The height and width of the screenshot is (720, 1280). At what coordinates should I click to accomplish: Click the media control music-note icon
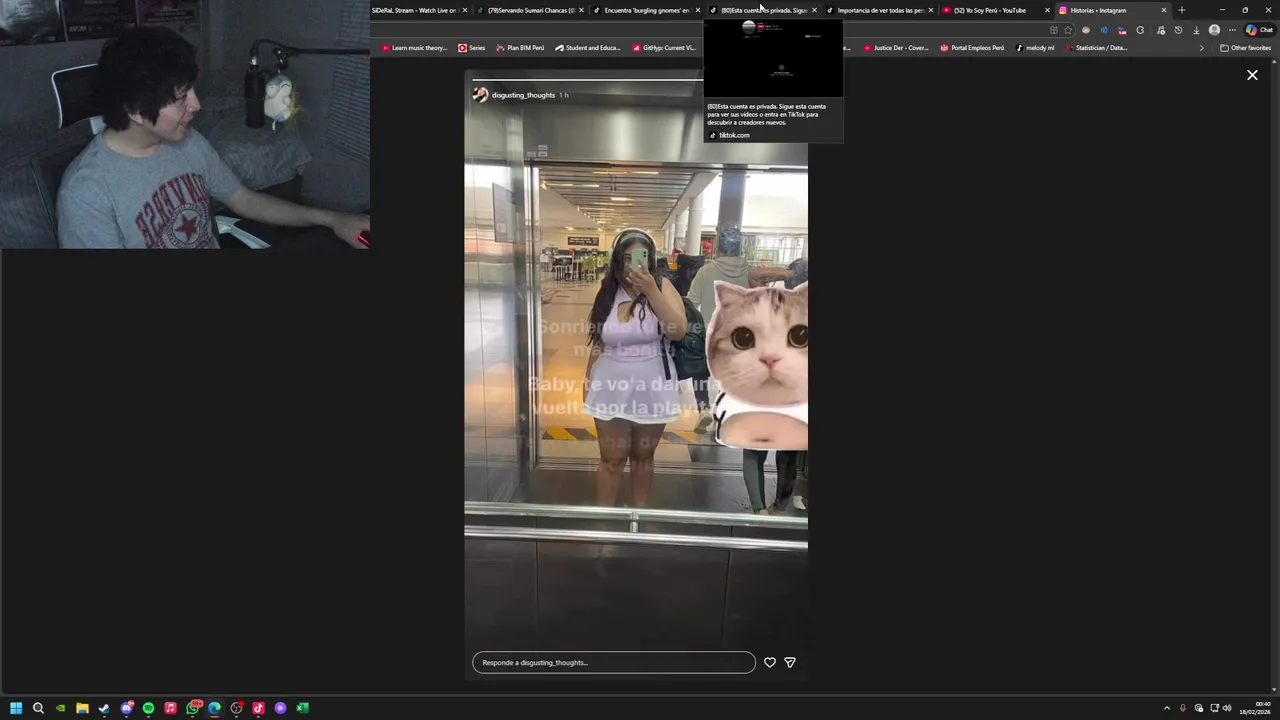click(1160, 30)
